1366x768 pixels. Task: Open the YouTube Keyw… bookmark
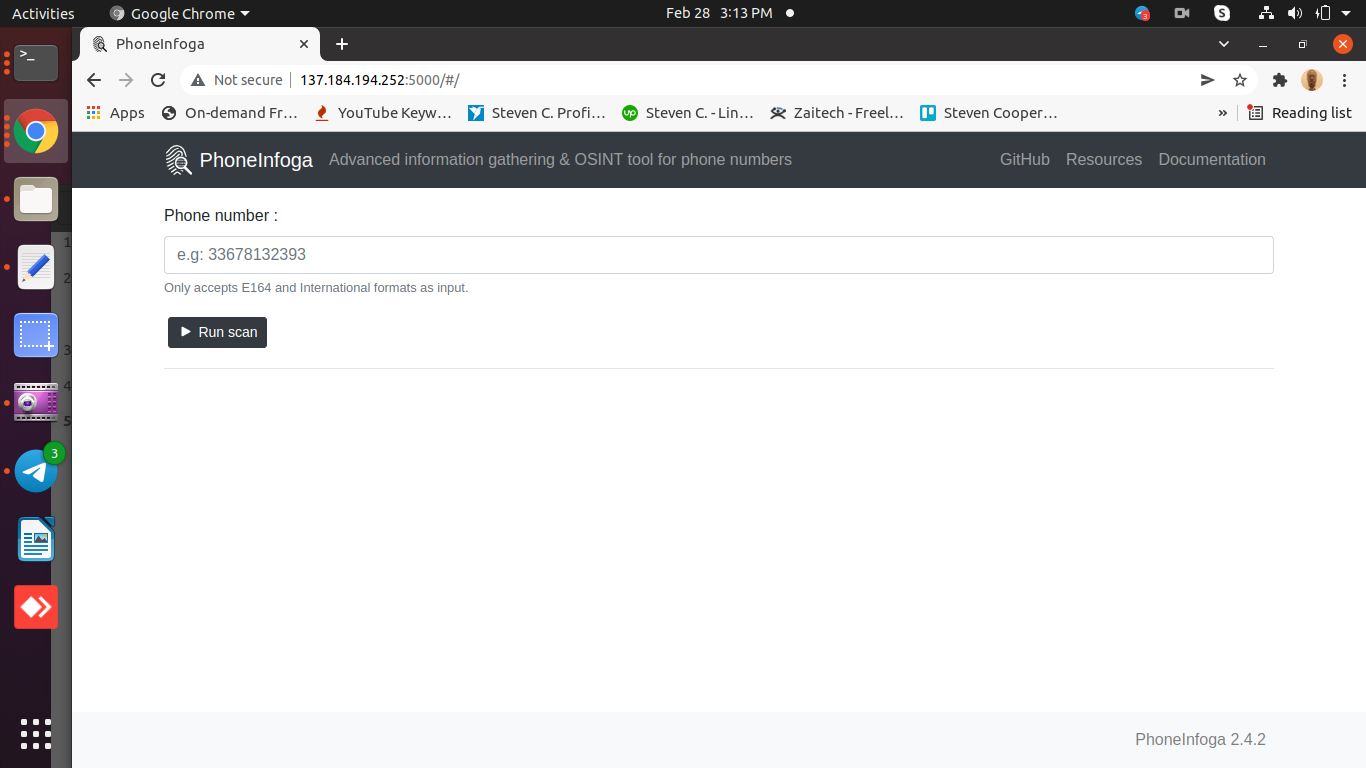[x=384, y=113]
